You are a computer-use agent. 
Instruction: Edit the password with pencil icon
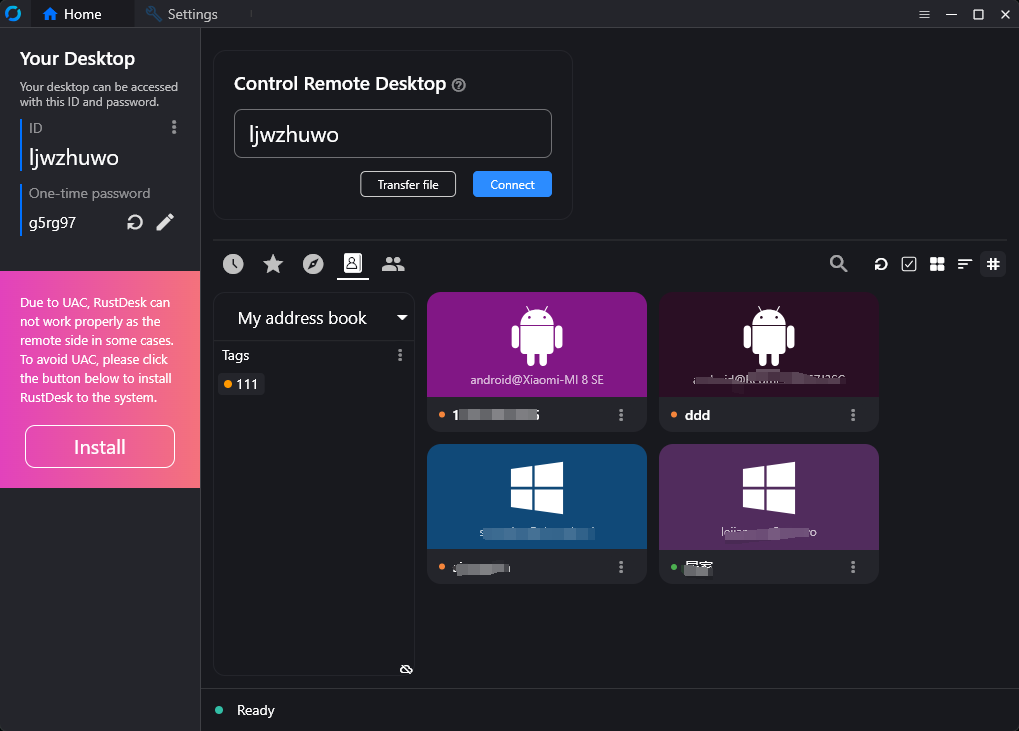(166, 222)
